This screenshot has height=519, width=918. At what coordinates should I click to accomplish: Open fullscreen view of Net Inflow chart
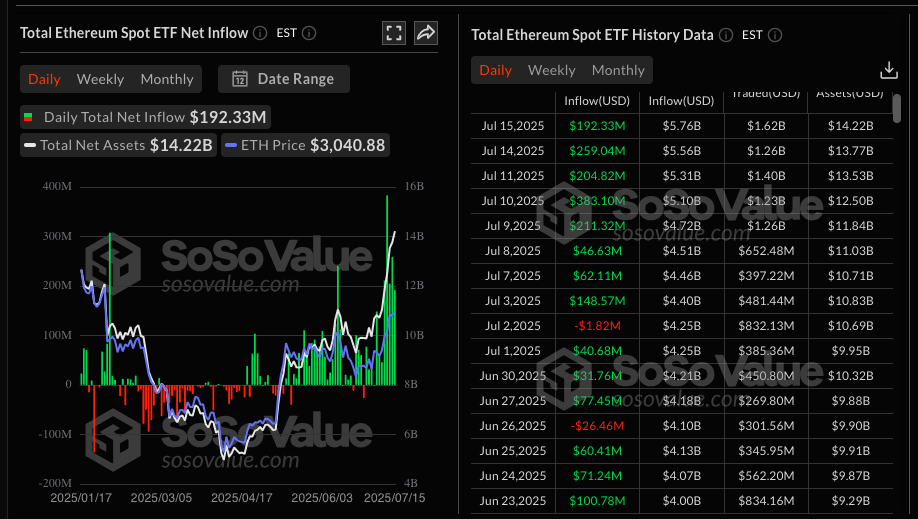[x=394, y=33]
